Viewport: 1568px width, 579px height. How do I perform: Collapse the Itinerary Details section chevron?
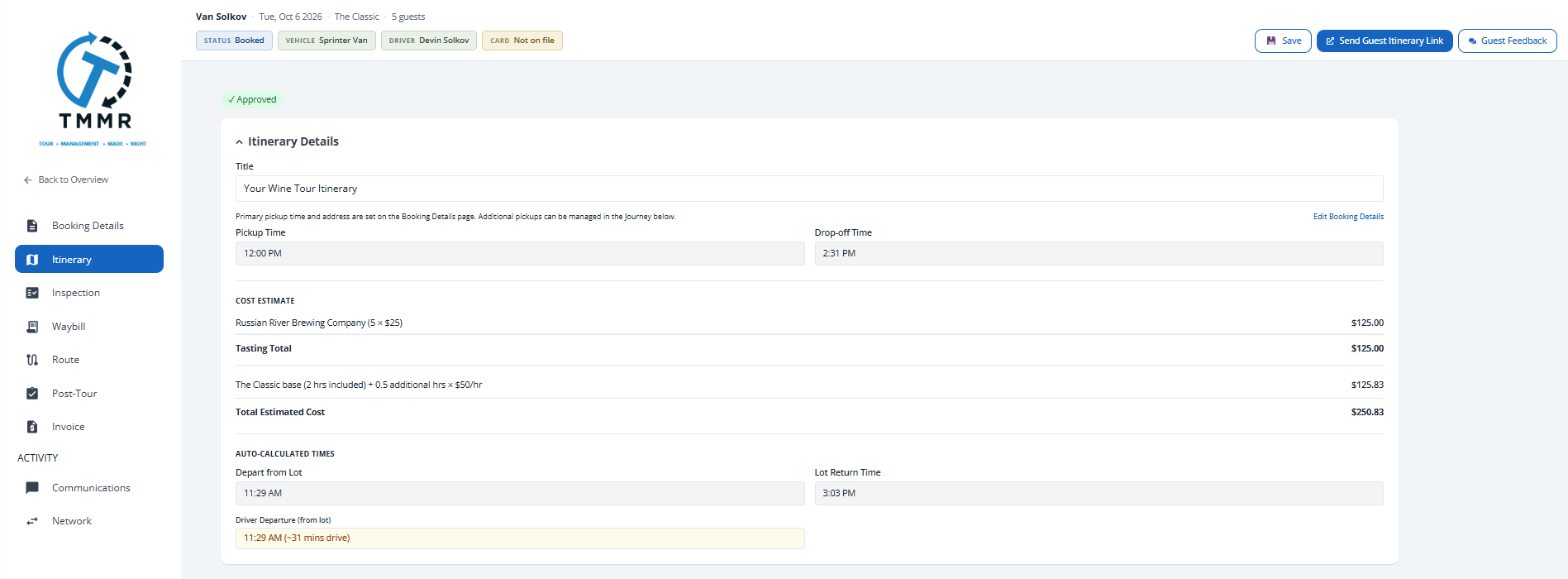pyautogui.click(x=239, y=142)
